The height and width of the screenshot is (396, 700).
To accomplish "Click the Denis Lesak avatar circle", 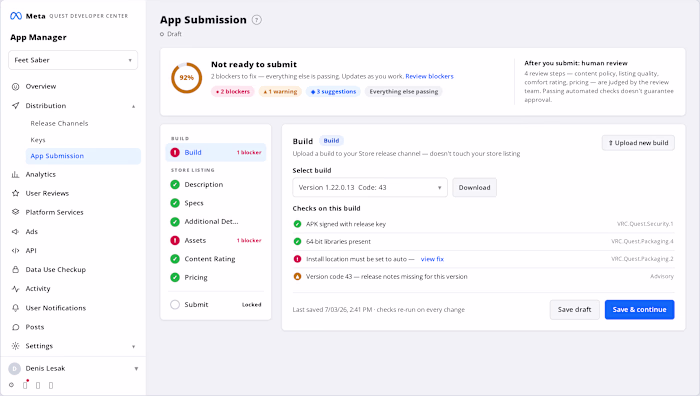I will [x=15, y=368].
